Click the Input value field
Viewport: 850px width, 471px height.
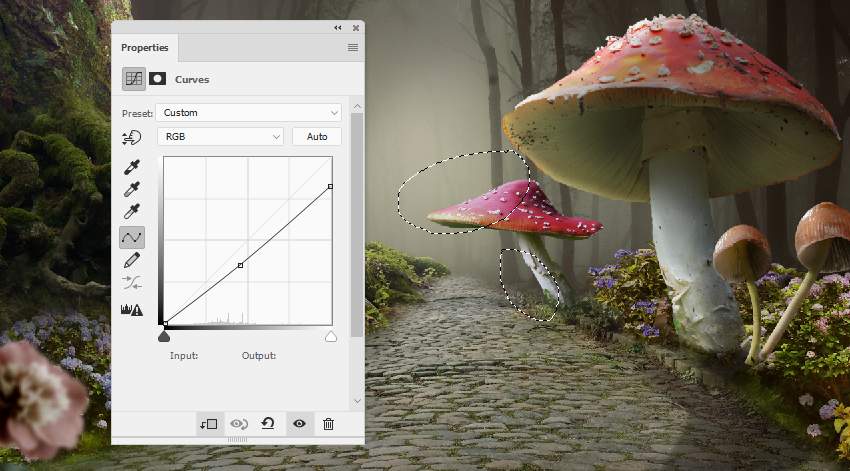coord(184,356)
